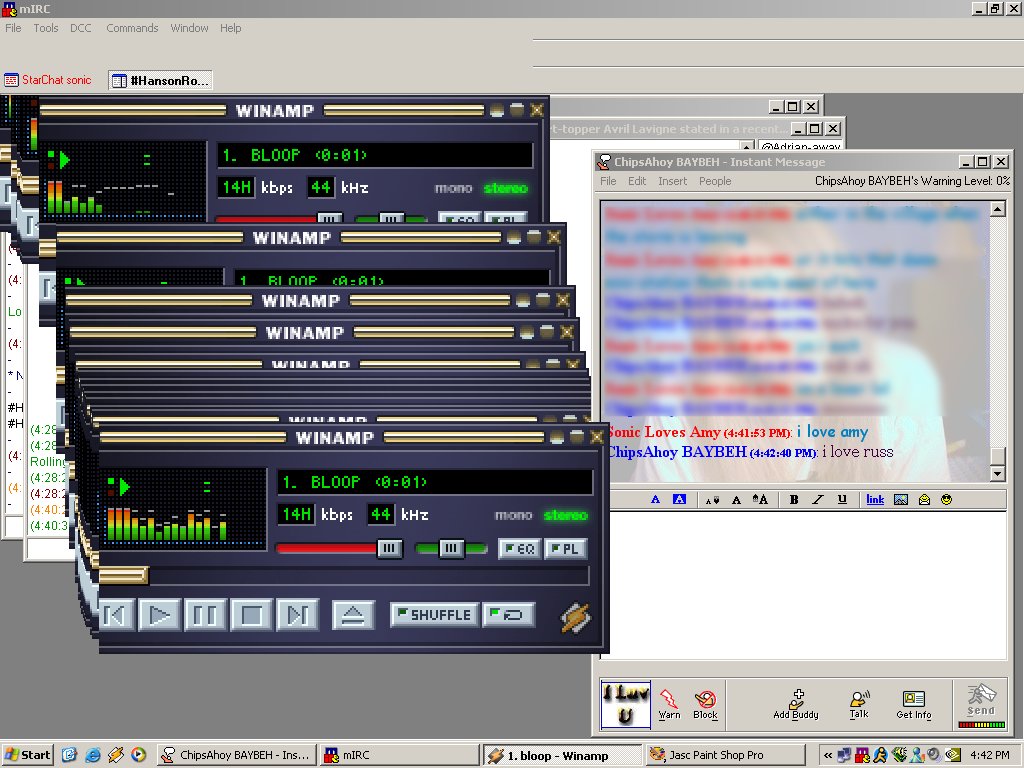Start a Talk voice session
The image size is (1024, 768).
[x=859, y=703]
